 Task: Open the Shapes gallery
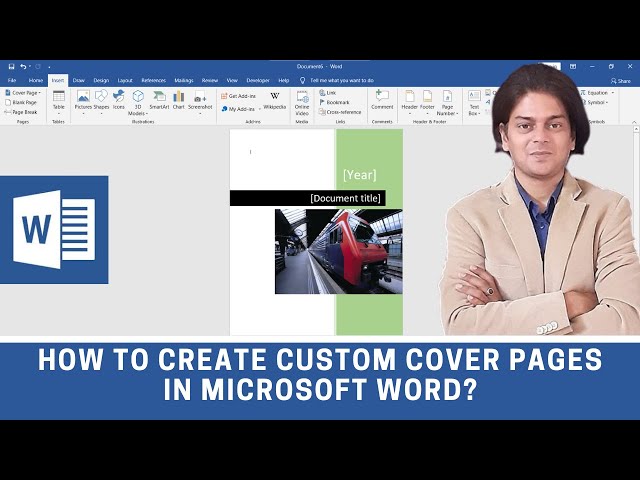pos(101,102)
